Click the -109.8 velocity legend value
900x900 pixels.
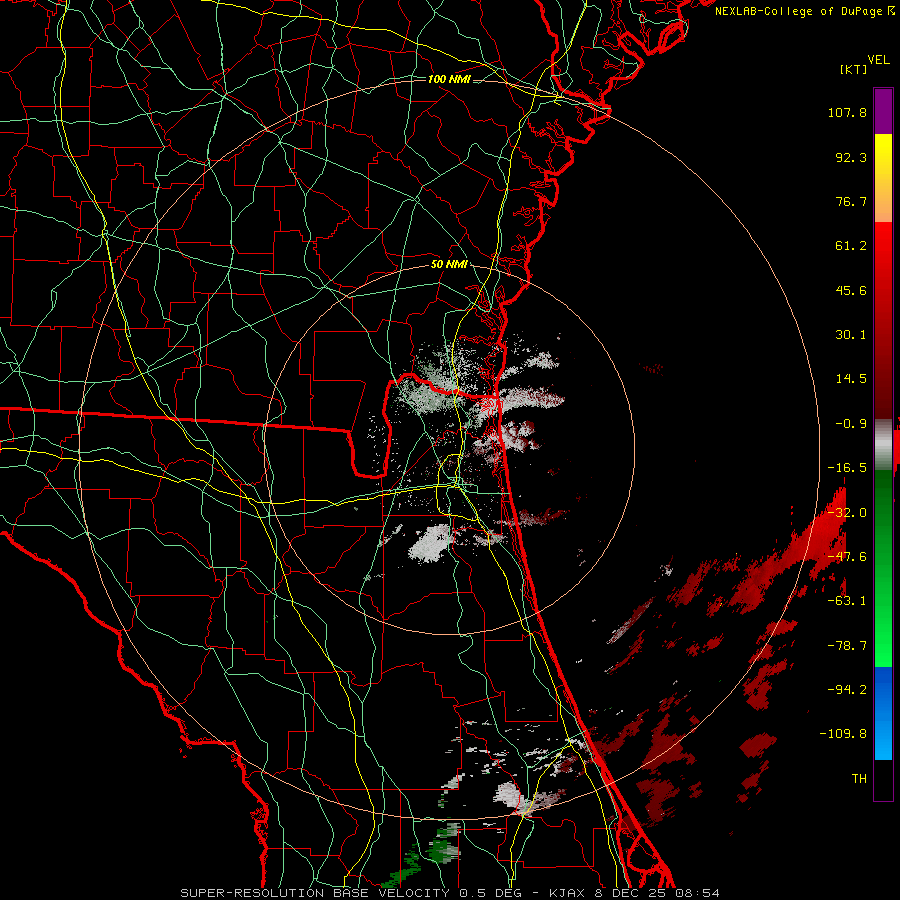point(843,734)
